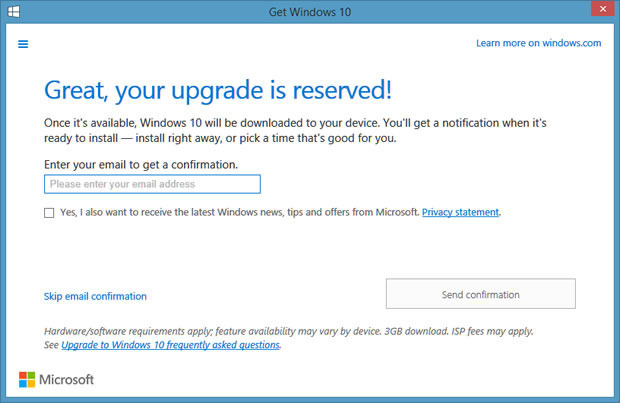This screenshot has width=620, height=403.
Task: Open the hamburger menu icon
Action: [23, 44]
